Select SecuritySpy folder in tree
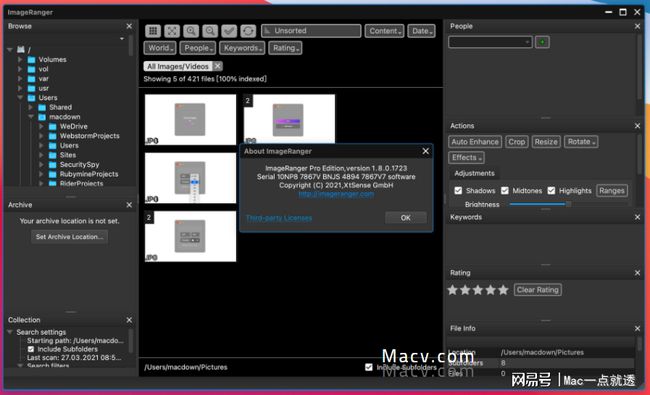This screenshot has height=395, width=650. click(x=79, y=165)
